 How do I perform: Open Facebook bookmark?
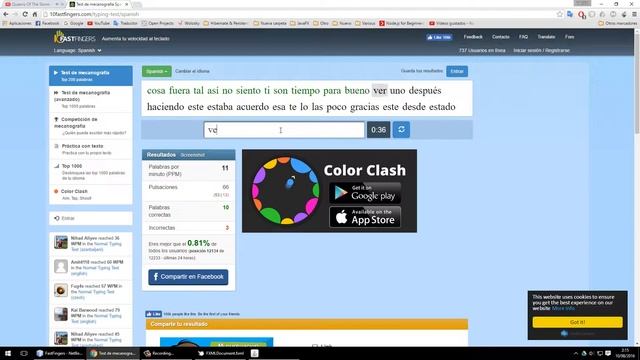(47, 23)
